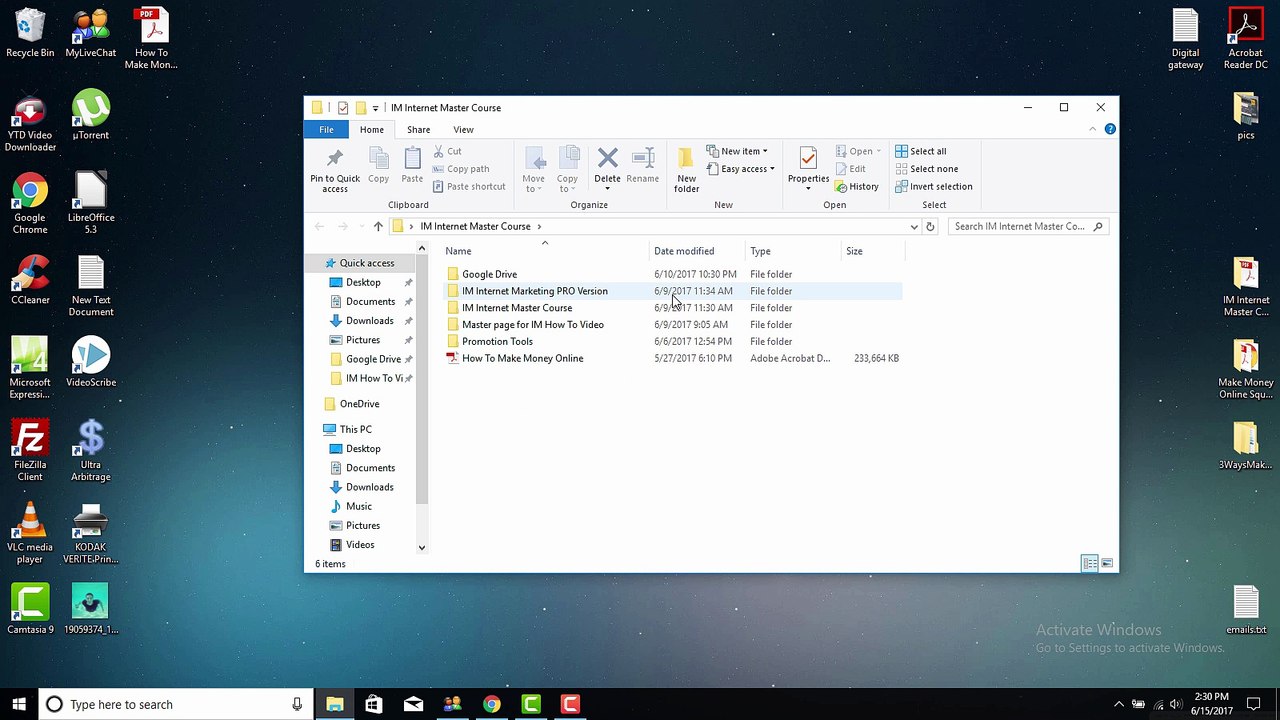1280x720 pixels.
Task: Click the Delete ribbon button
Action: tap(607, 169)
